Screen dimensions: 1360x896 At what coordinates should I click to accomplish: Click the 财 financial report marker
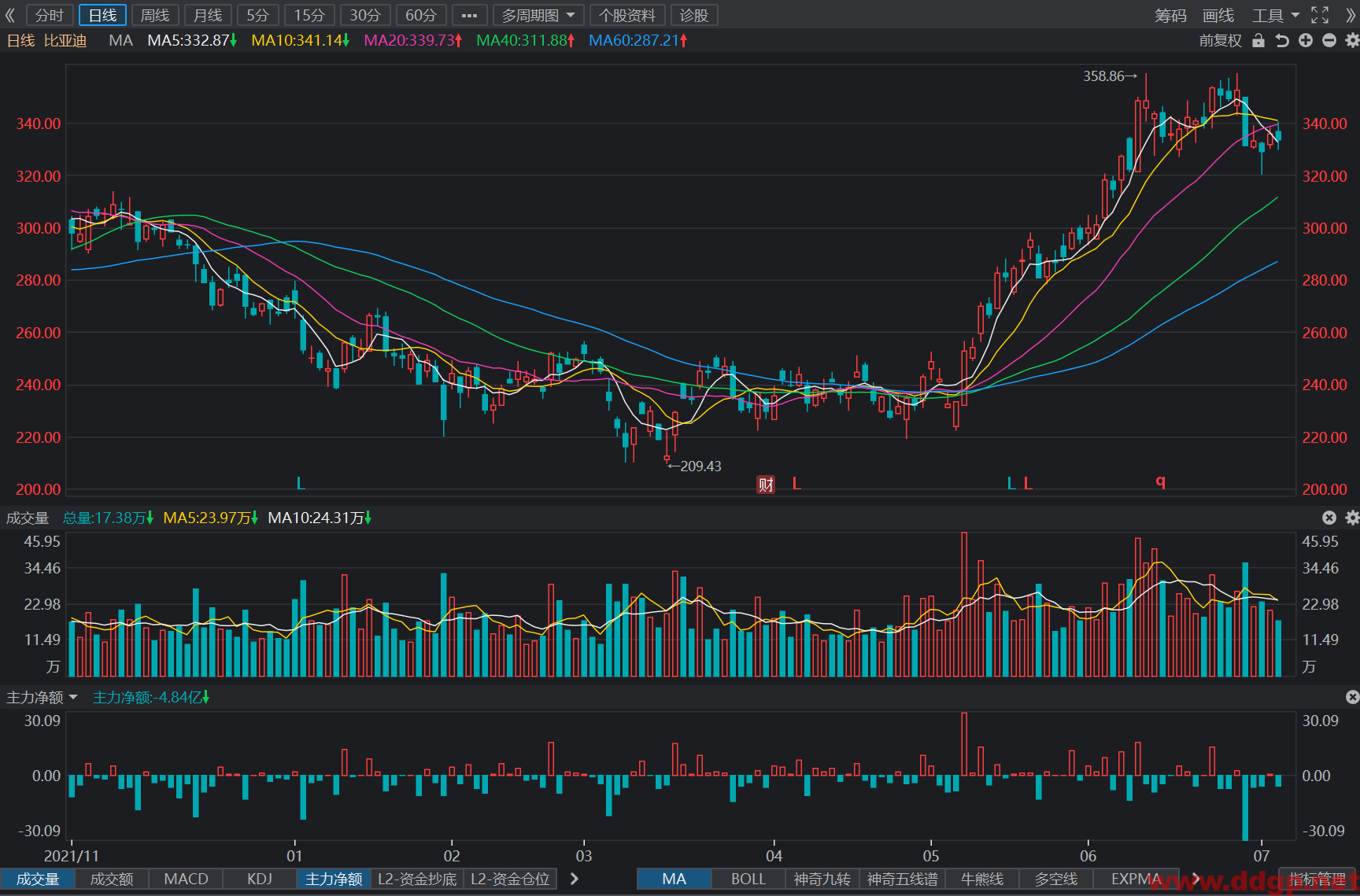(766, 484)
